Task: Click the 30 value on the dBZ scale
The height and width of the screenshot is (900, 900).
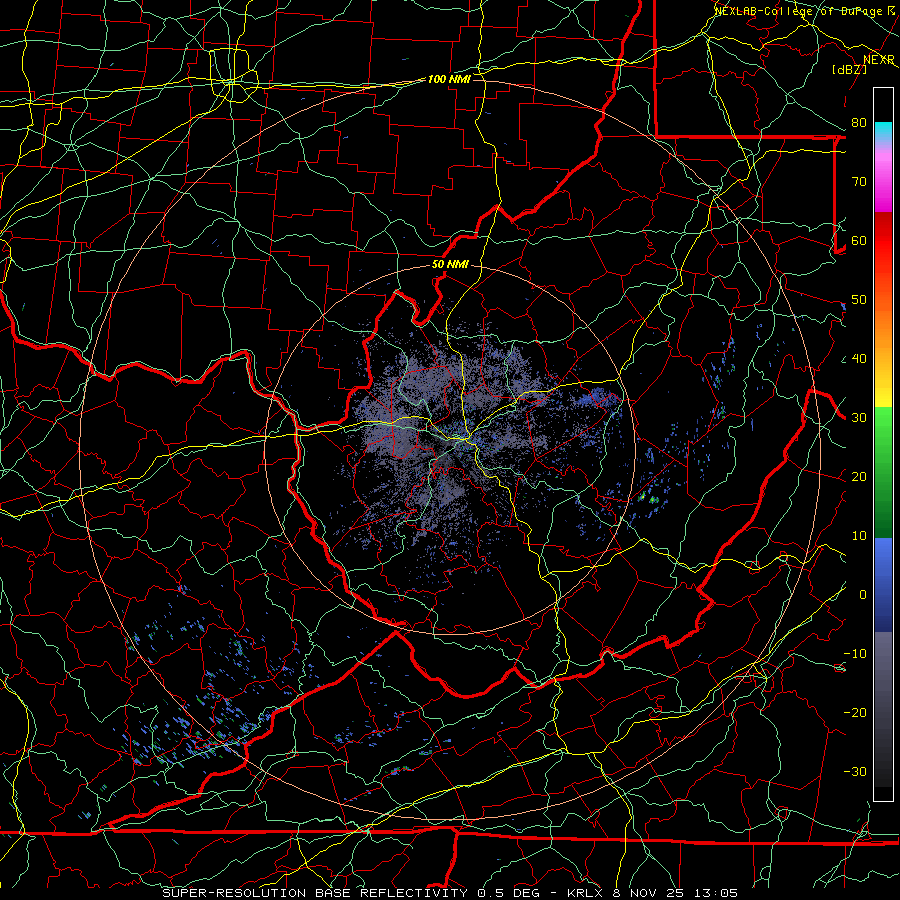Action: pyautogui.click(x=859, y=418)
